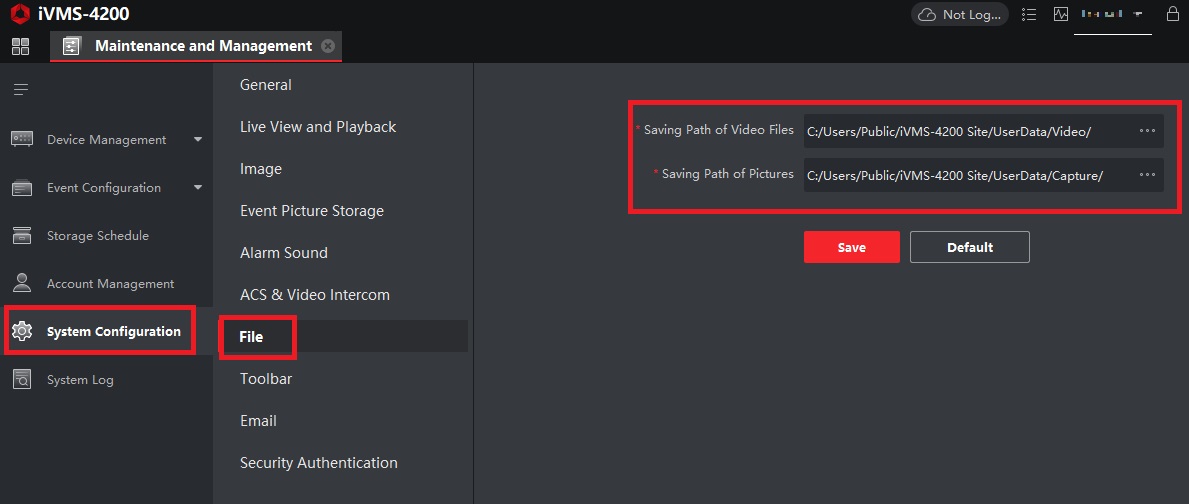The image size is (1189, 504).
Task: Restore paths with the Default button
Action: click(970, 247)
